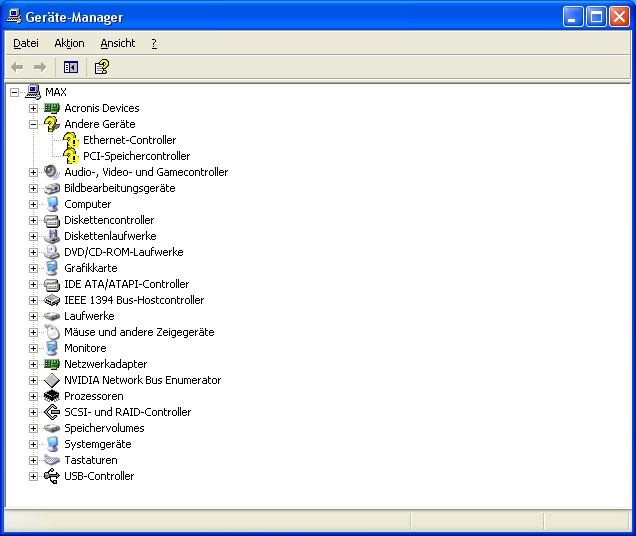Click the Forward arrow toolbar icon
Screen dimensions: 636x536
point(40,67)
